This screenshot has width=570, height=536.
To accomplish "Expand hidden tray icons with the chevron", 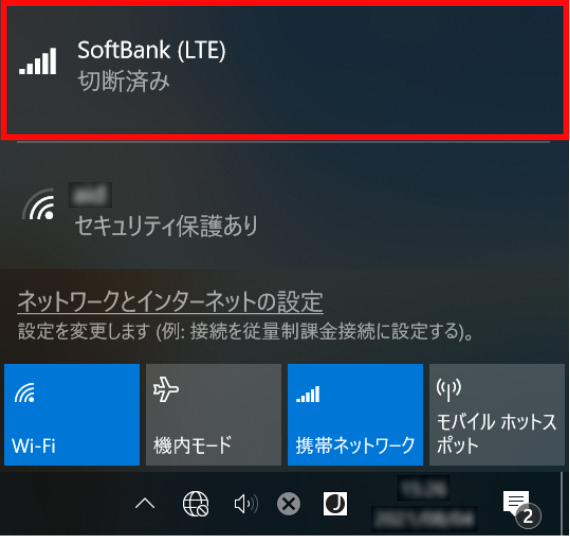I will (145, 504).
